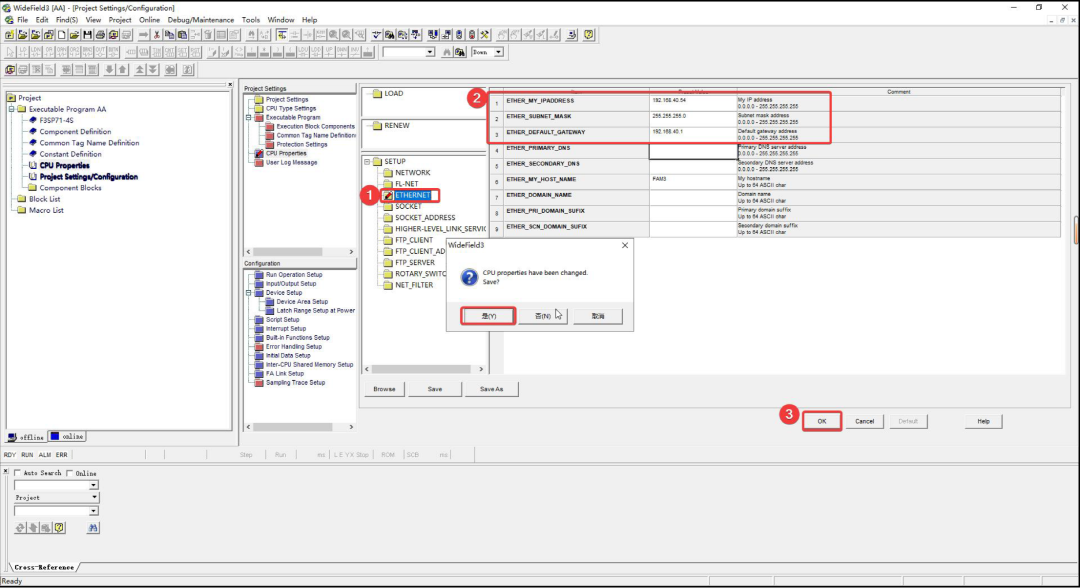Click the printer icon in the toolbar

click(101, 34)
